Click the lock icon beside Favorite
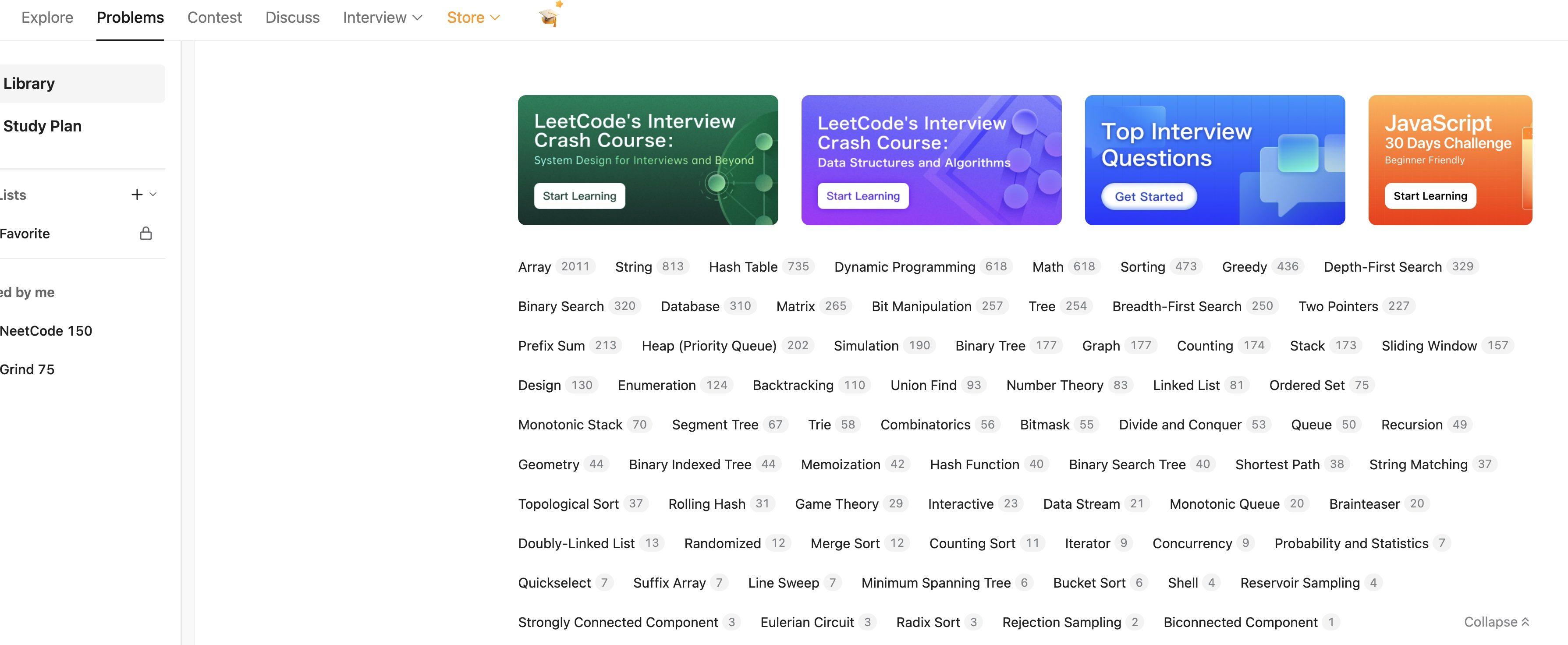Viewport: 1568px width, 645px height. (x=145, y=233)
